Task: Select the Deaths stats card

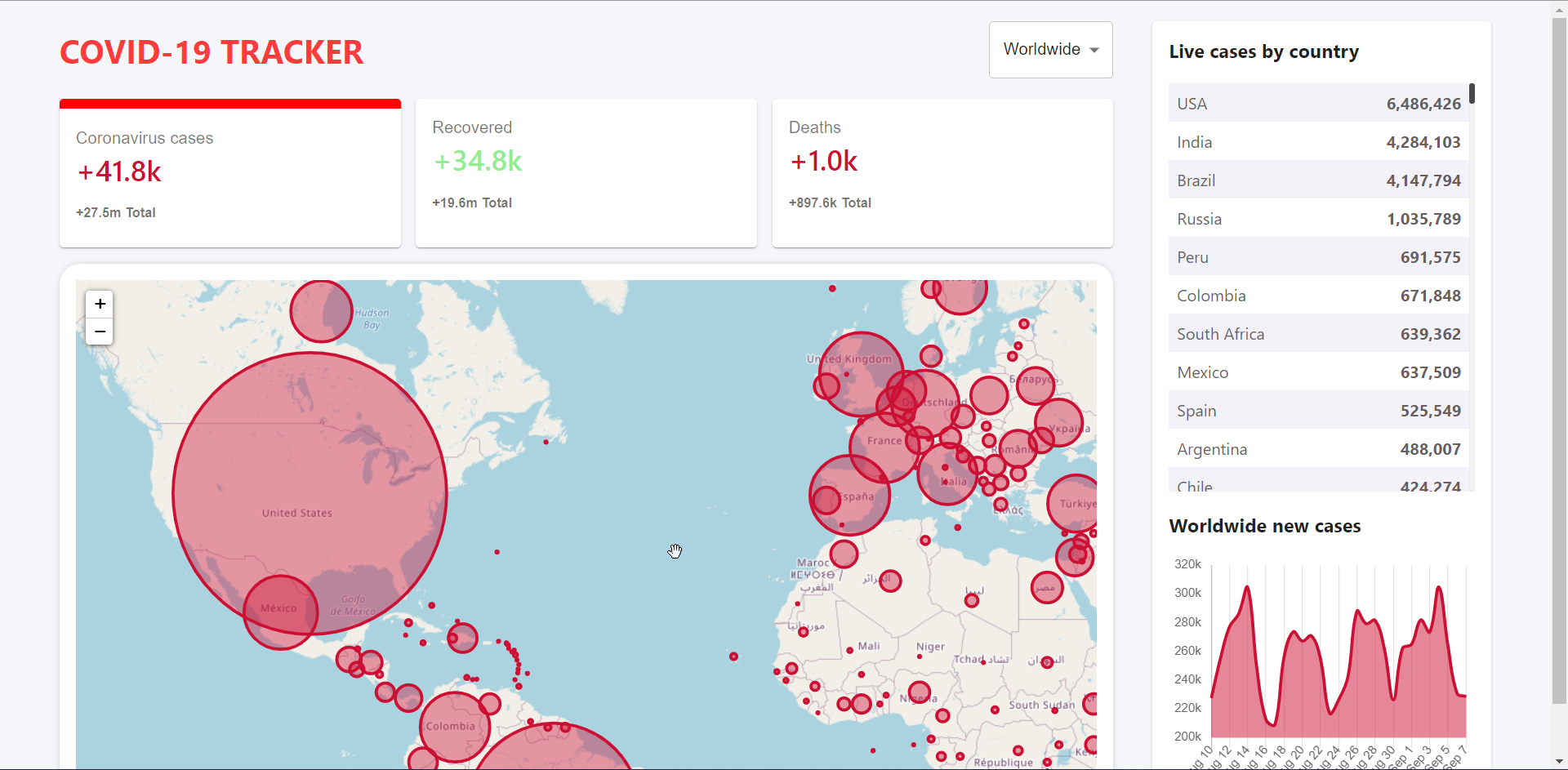Action: [x=942, y=173]
